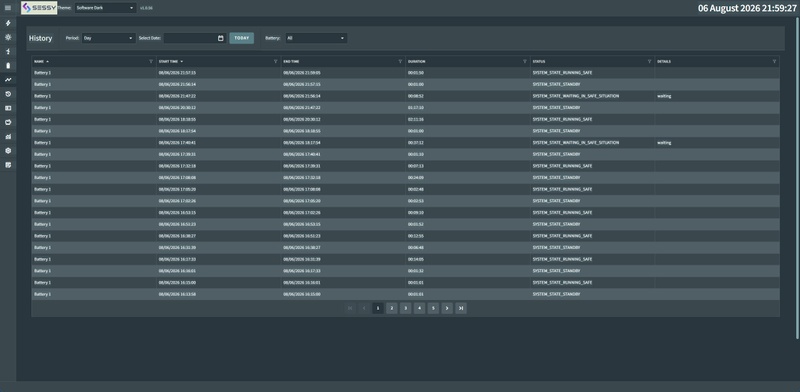
Task: Go to next page arrow
Action: [447, 308]
